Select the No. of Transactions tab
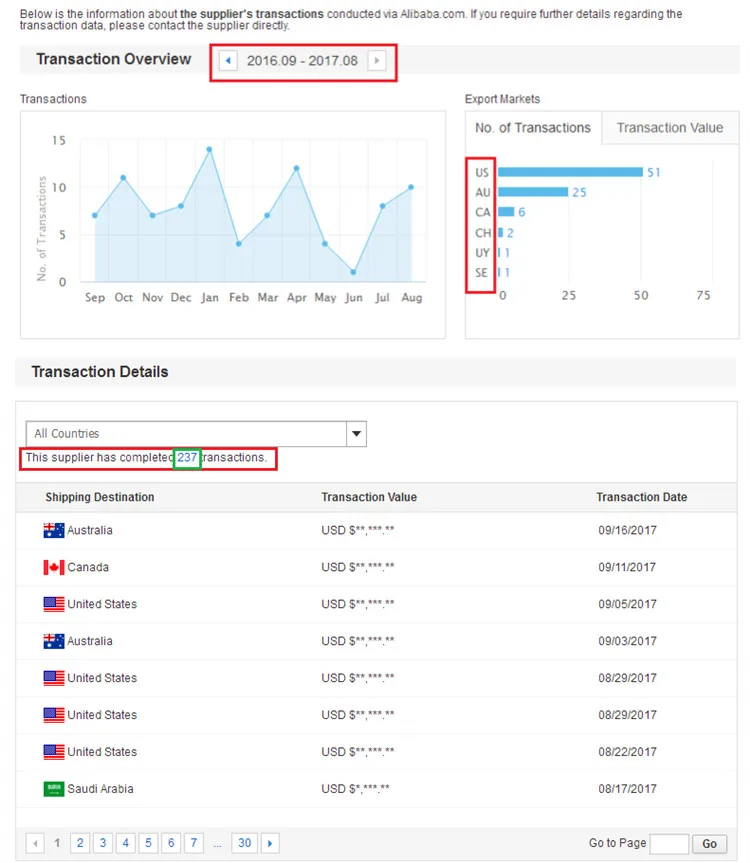Screen dimensions: 750x863 point(533,128)
